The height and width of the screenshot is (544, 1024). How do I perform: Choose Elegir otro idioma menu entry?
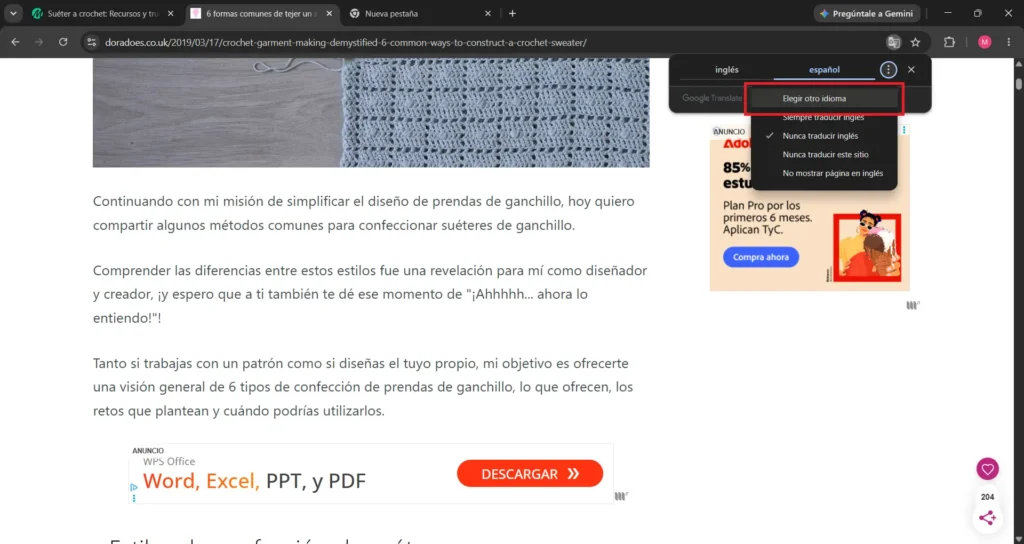(824, 99)
